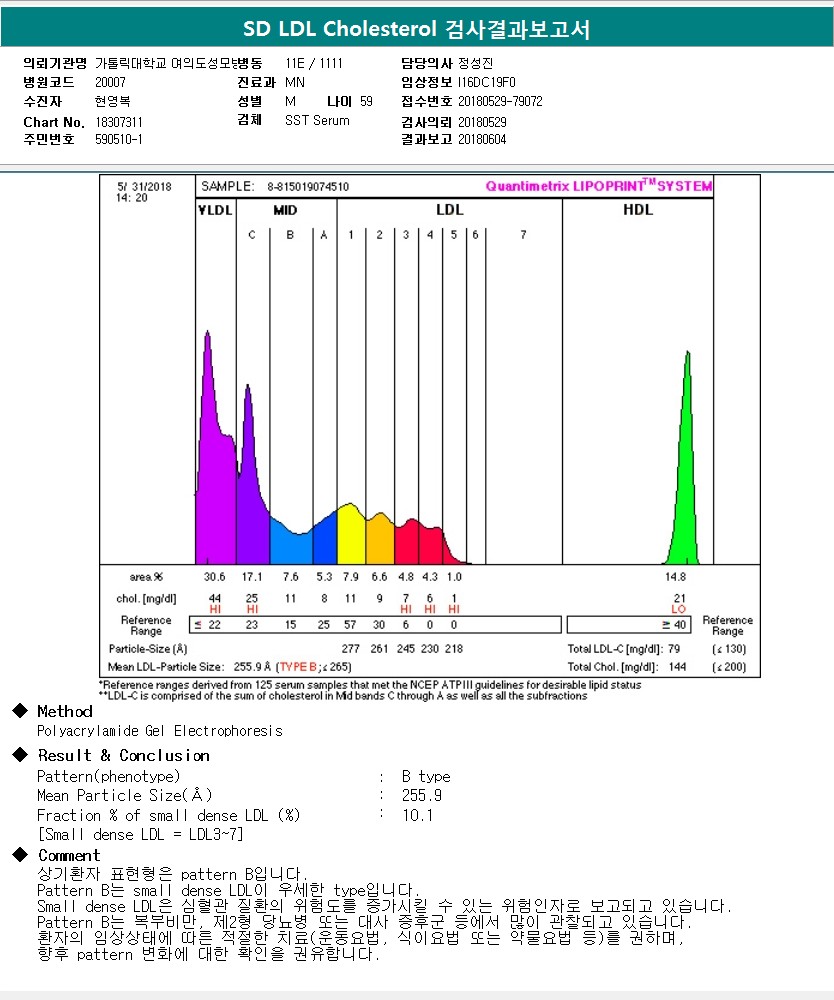834x1000 pixels.
Task: Select the orange LDL 2 band area
Action: pos(380,540)
